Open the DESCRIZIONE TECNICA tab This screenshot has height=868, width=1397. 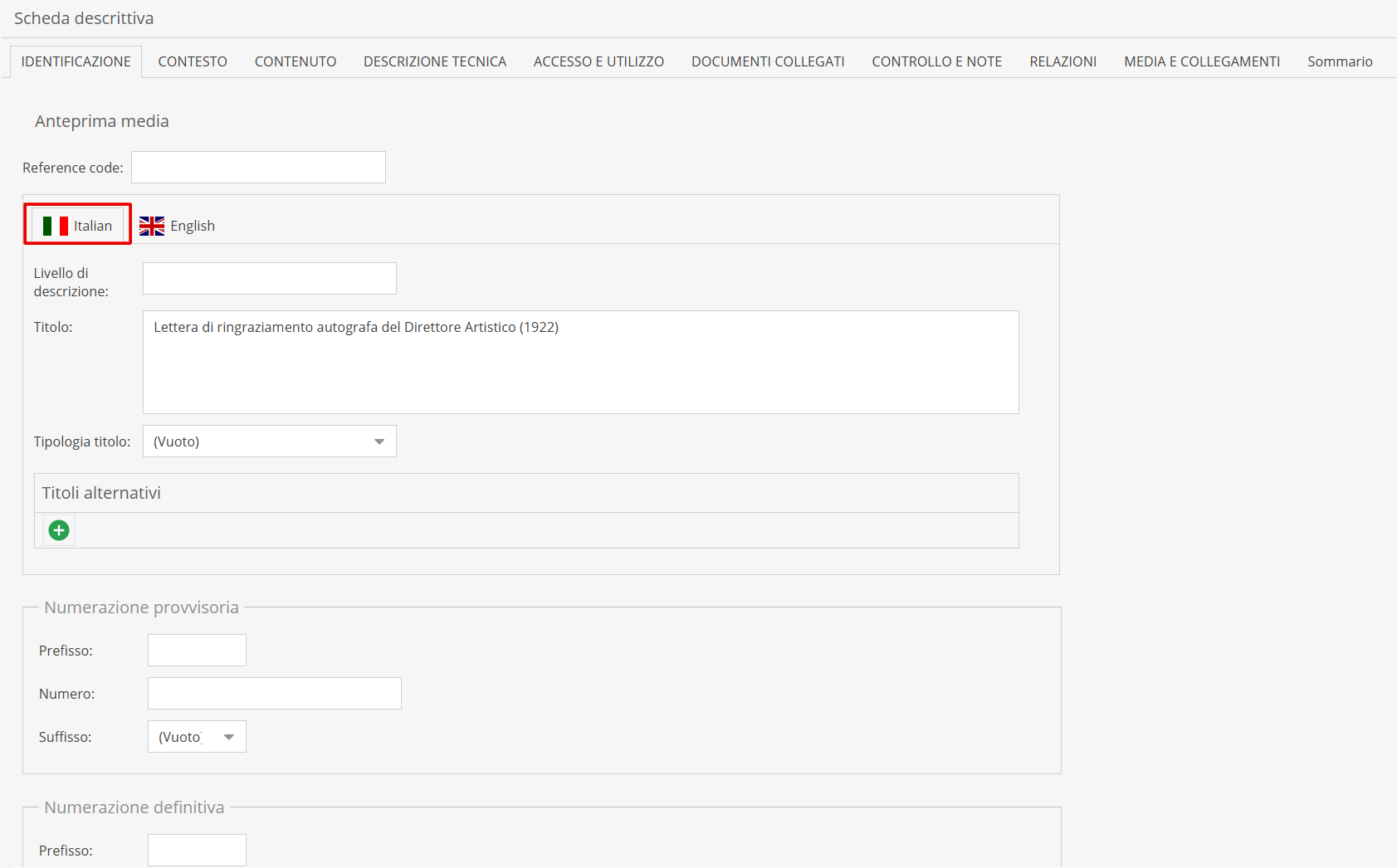coord(434,61)
